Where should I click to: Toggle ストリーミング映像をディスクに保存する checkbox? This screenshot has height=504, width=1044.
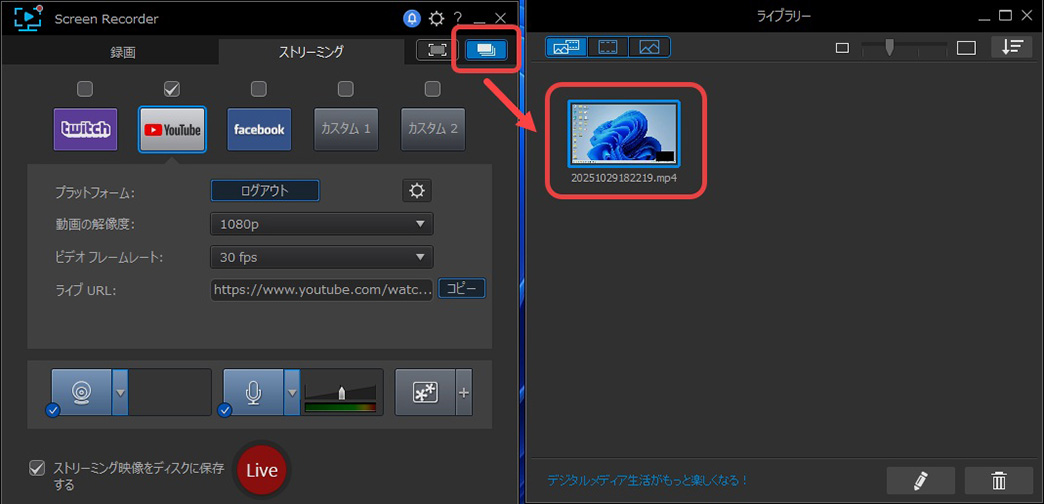[37, 468]
